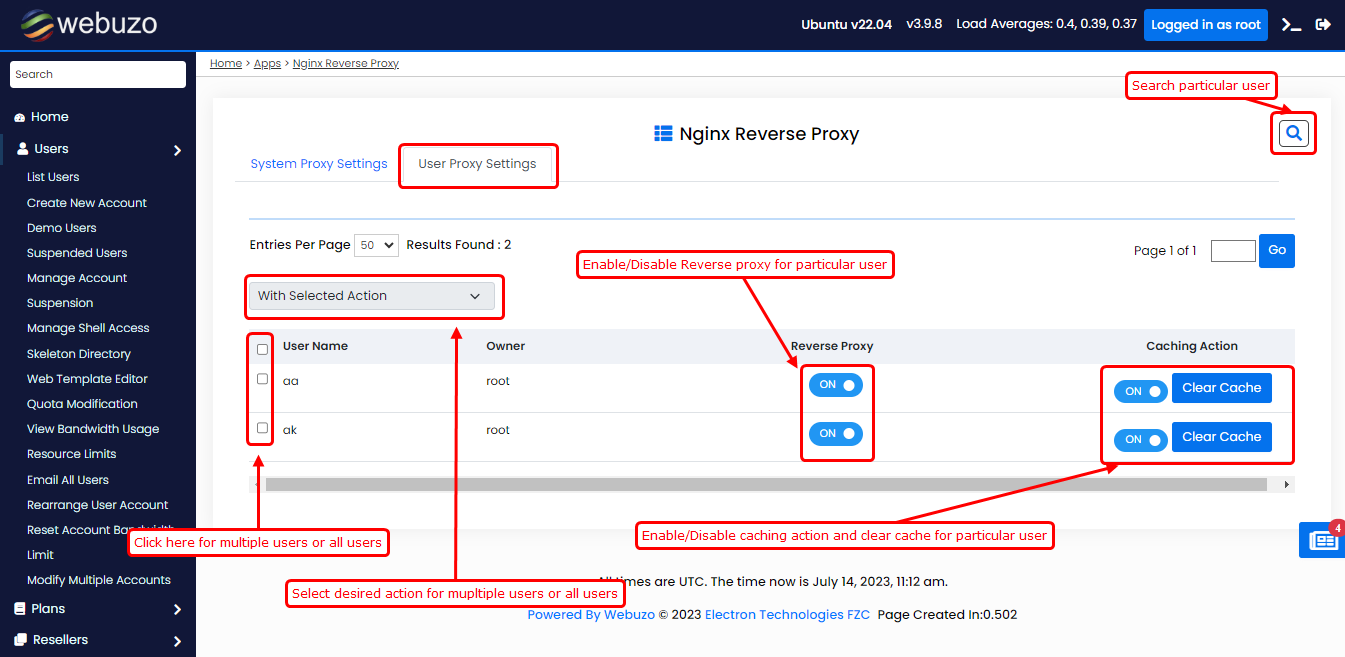Change Entries Per Page dropdown
This screenshot has height=657, width=1345.
(376, 245)
